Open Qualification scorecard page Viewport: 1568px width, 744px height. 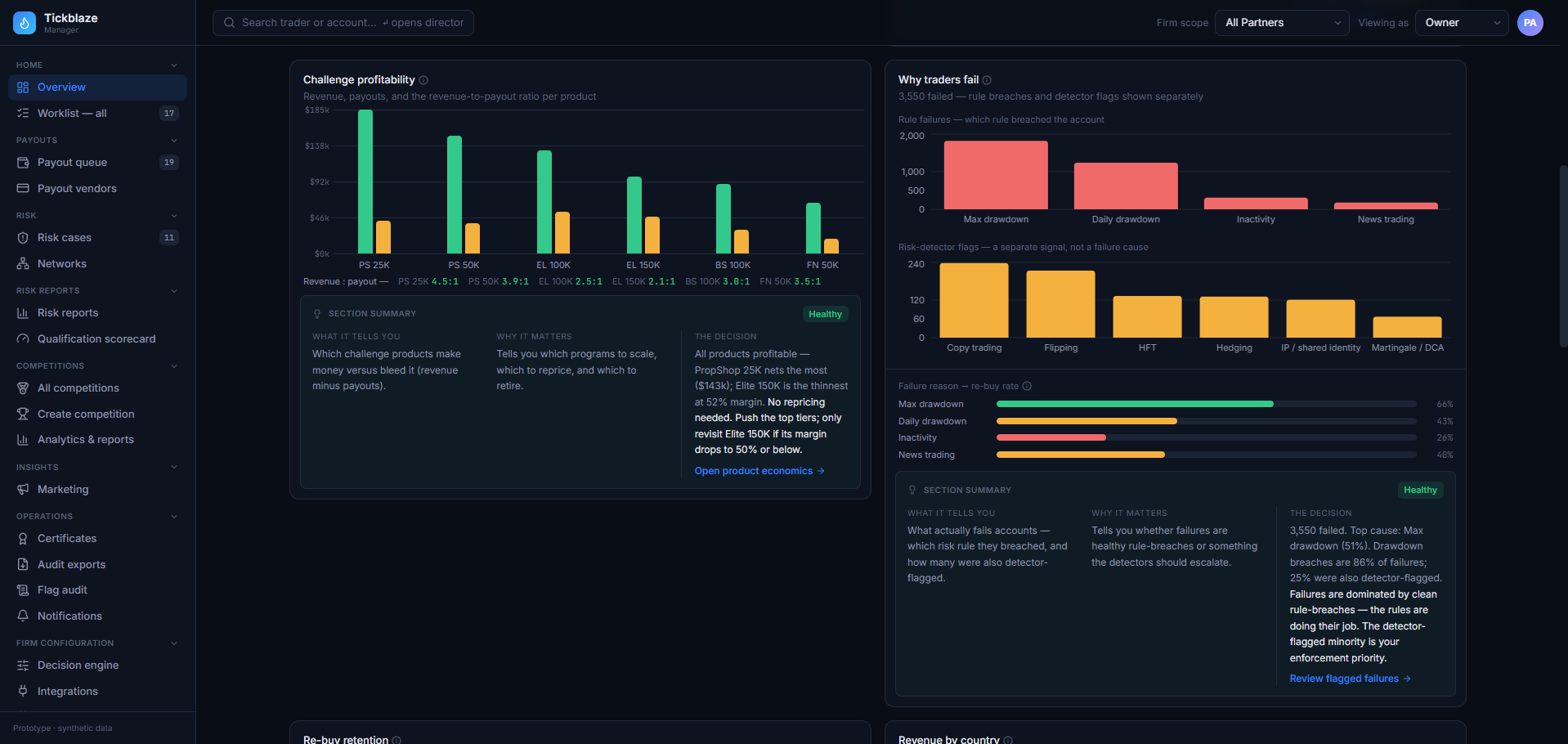click(x=97, y=338)
